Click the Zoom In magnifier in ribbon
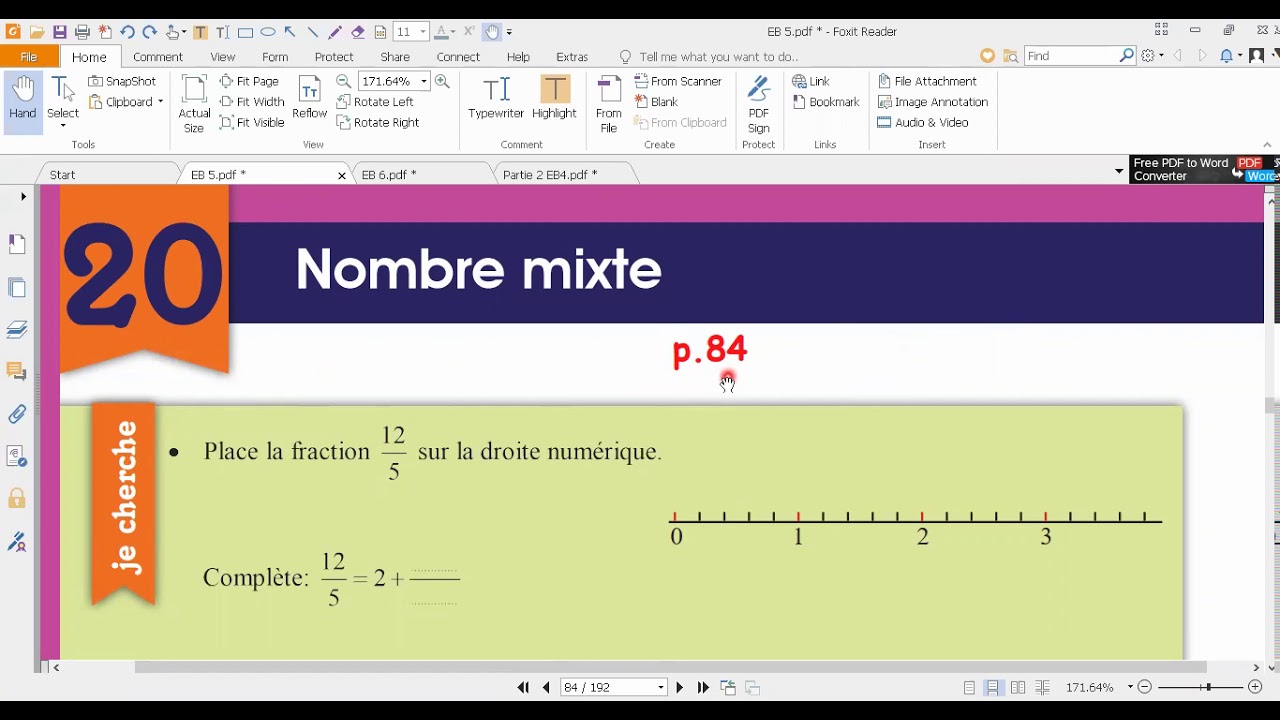The height and width of the screenshot is (720, 1280). [442, 81]
